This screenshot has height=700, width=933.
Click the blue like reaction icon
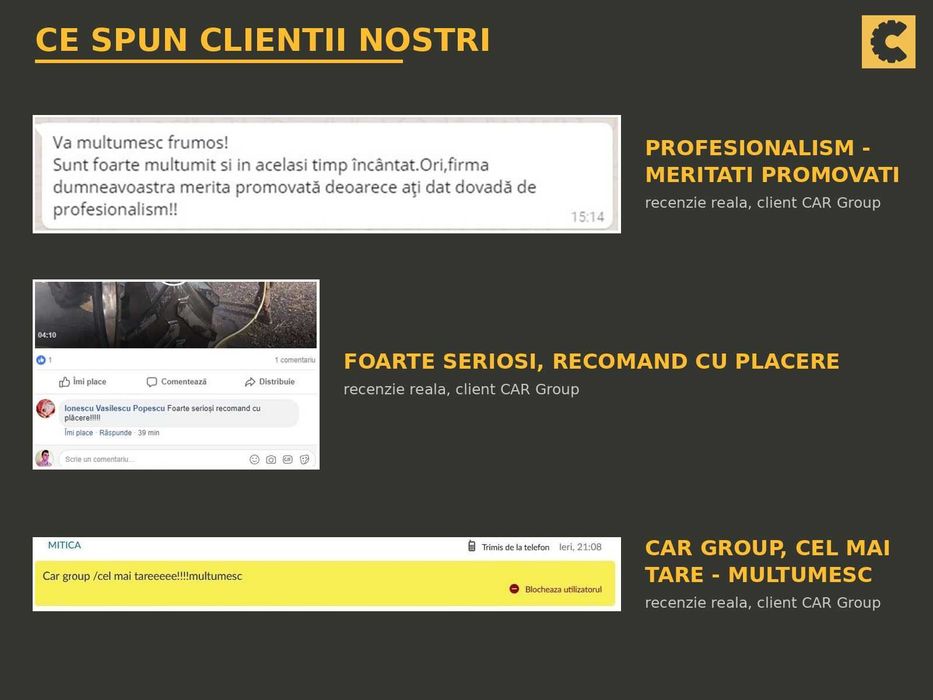point(40,360)
